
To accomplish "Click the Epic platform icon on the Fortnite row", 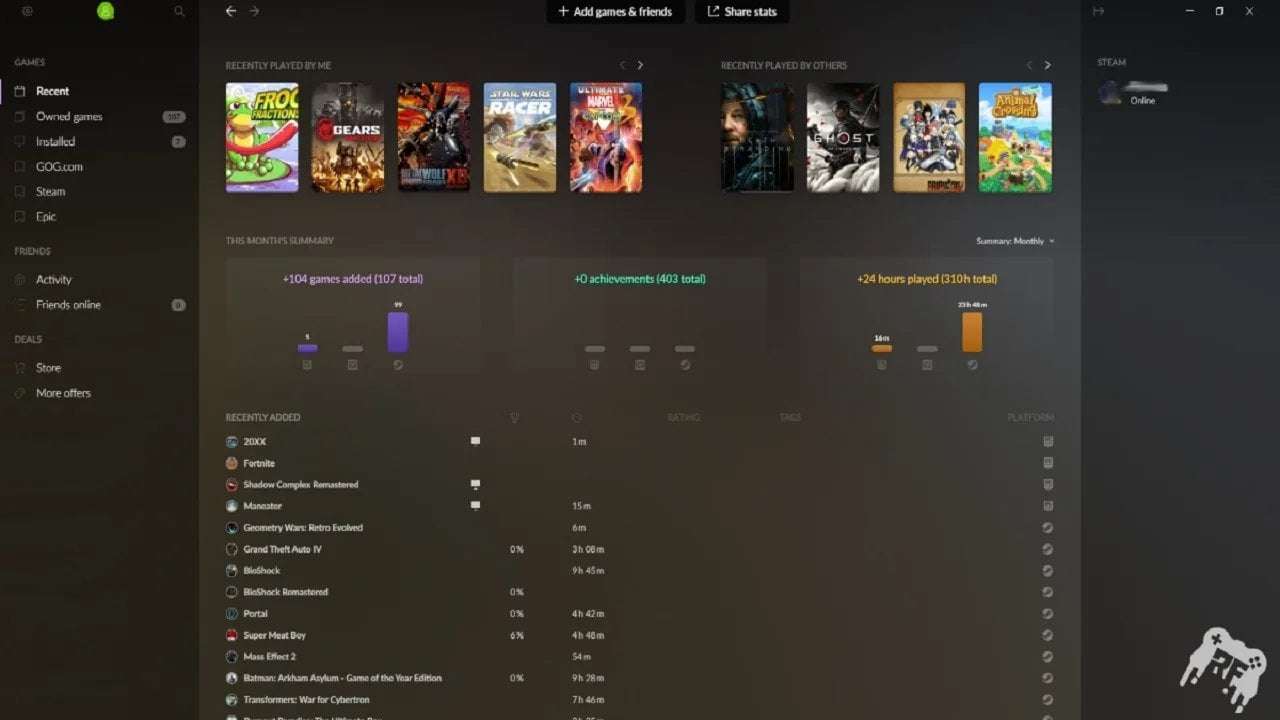I will [1047, 463].
